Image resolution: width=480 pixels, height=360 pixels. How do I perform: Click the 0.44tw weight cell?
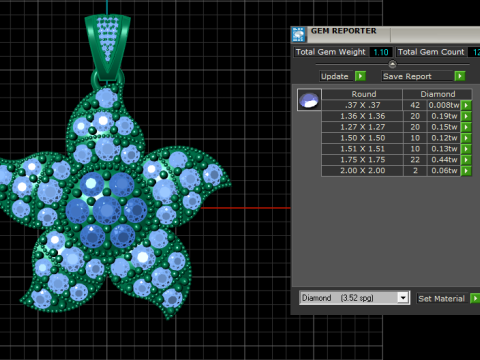(444, 160)
